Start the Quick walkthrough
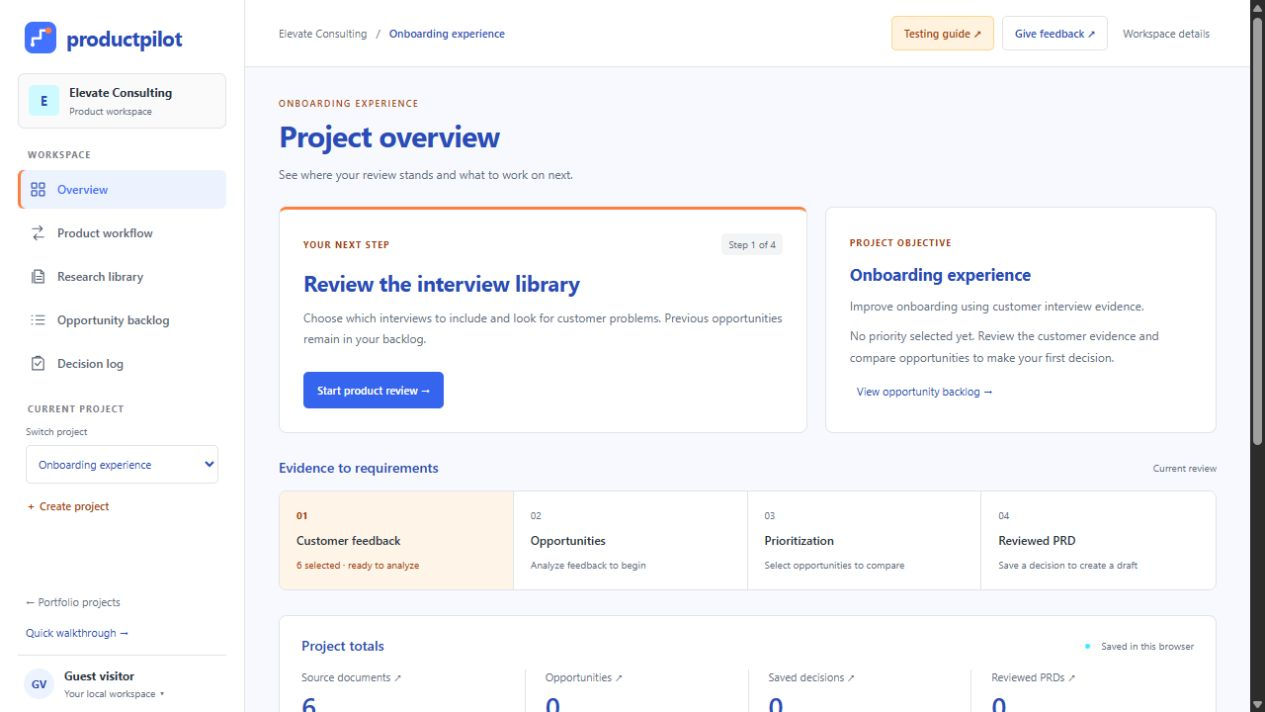1265x712 pixels. coord(77,633)
